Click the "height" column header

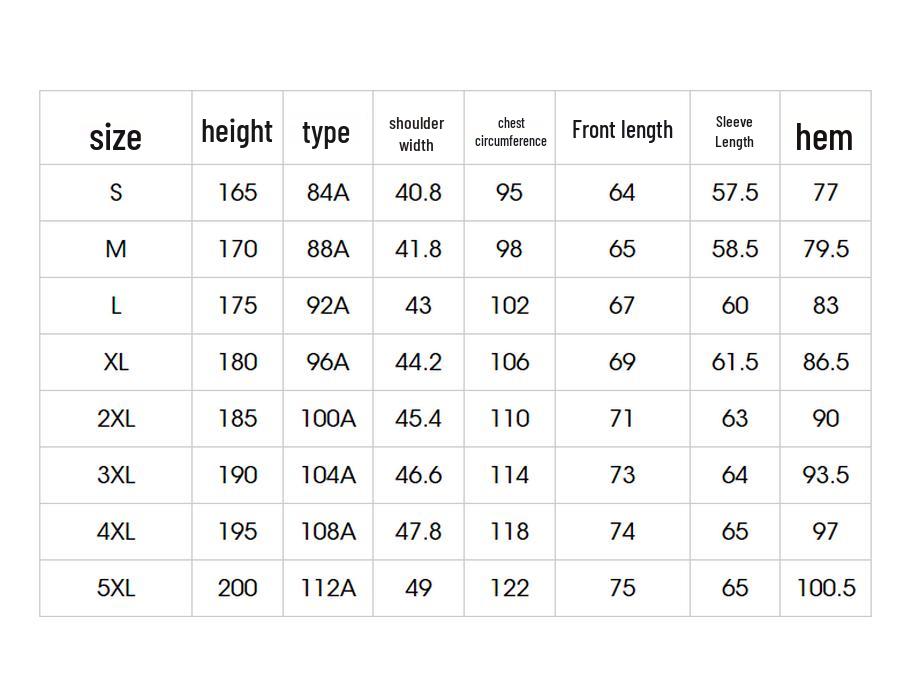[237, 131]
